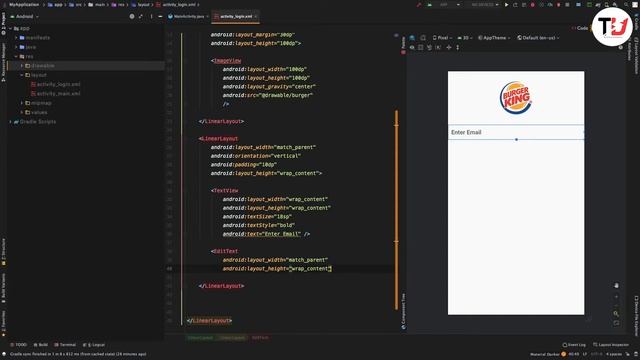640x360 pixels.
Task: Open the Build tool window
Action: (x=41, y=344)
